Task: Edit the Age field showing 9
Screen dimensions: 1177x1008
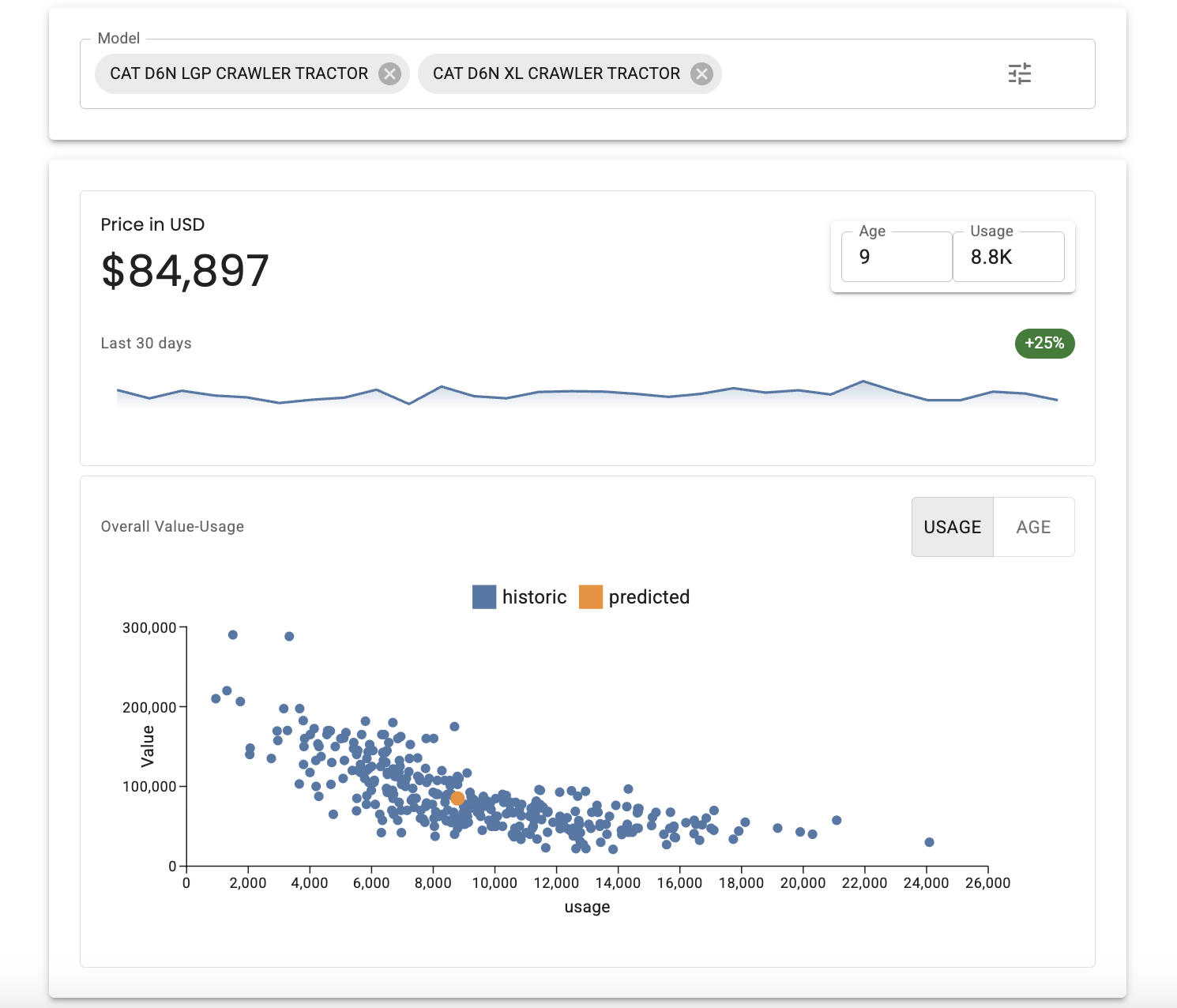Action: point(897,257)
